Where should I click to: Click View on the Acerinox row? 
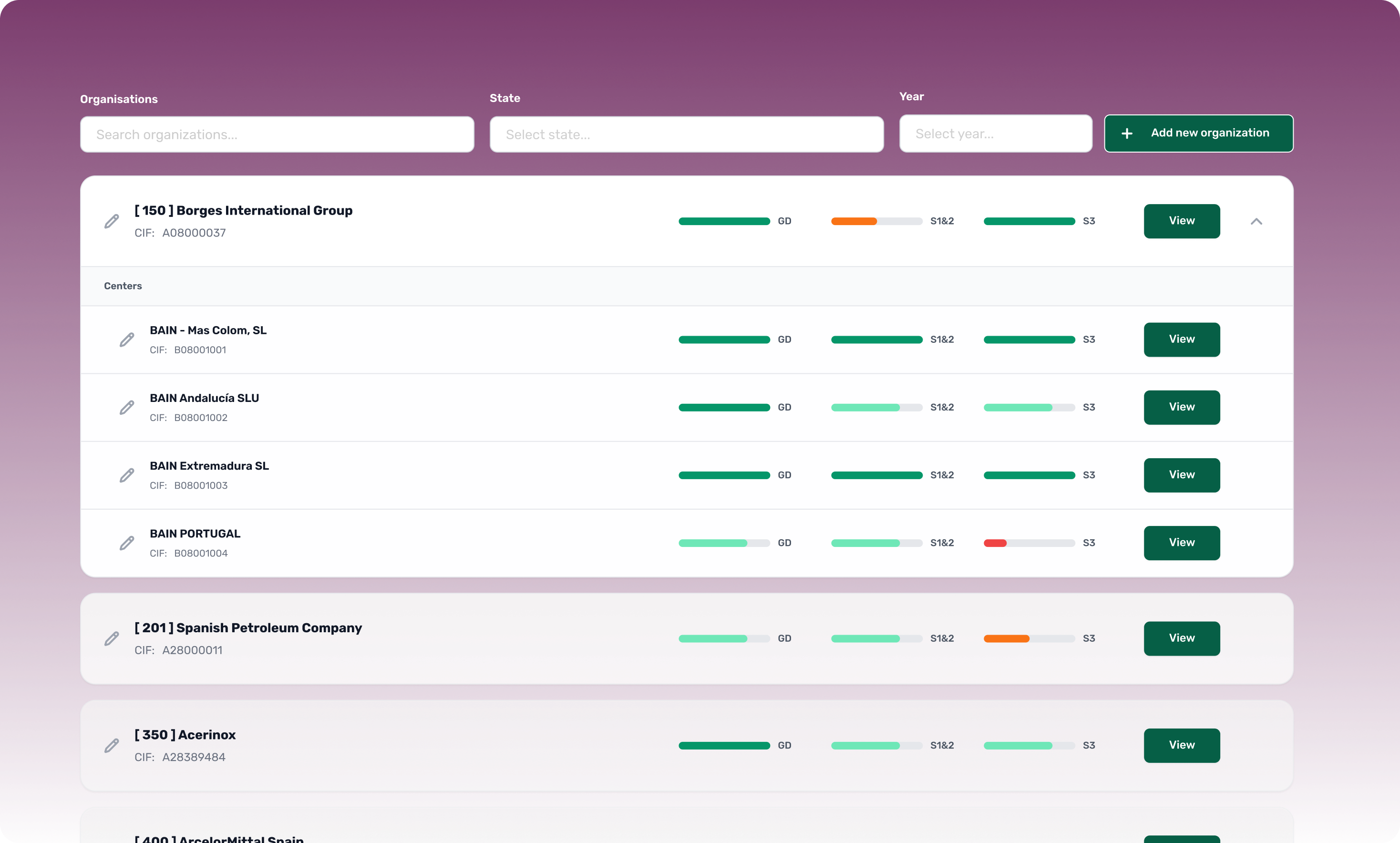click(1181, 745)
